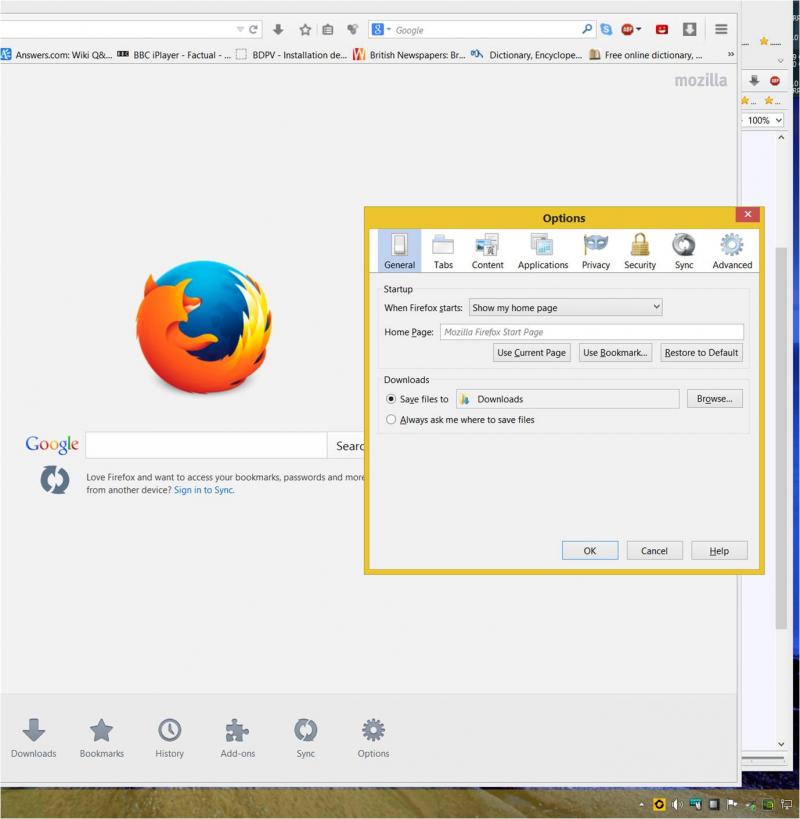The height and width of the screenshot is (819, 800).
Task: Open the 100% zoom level dropdown
Action: tap(764, 120)
